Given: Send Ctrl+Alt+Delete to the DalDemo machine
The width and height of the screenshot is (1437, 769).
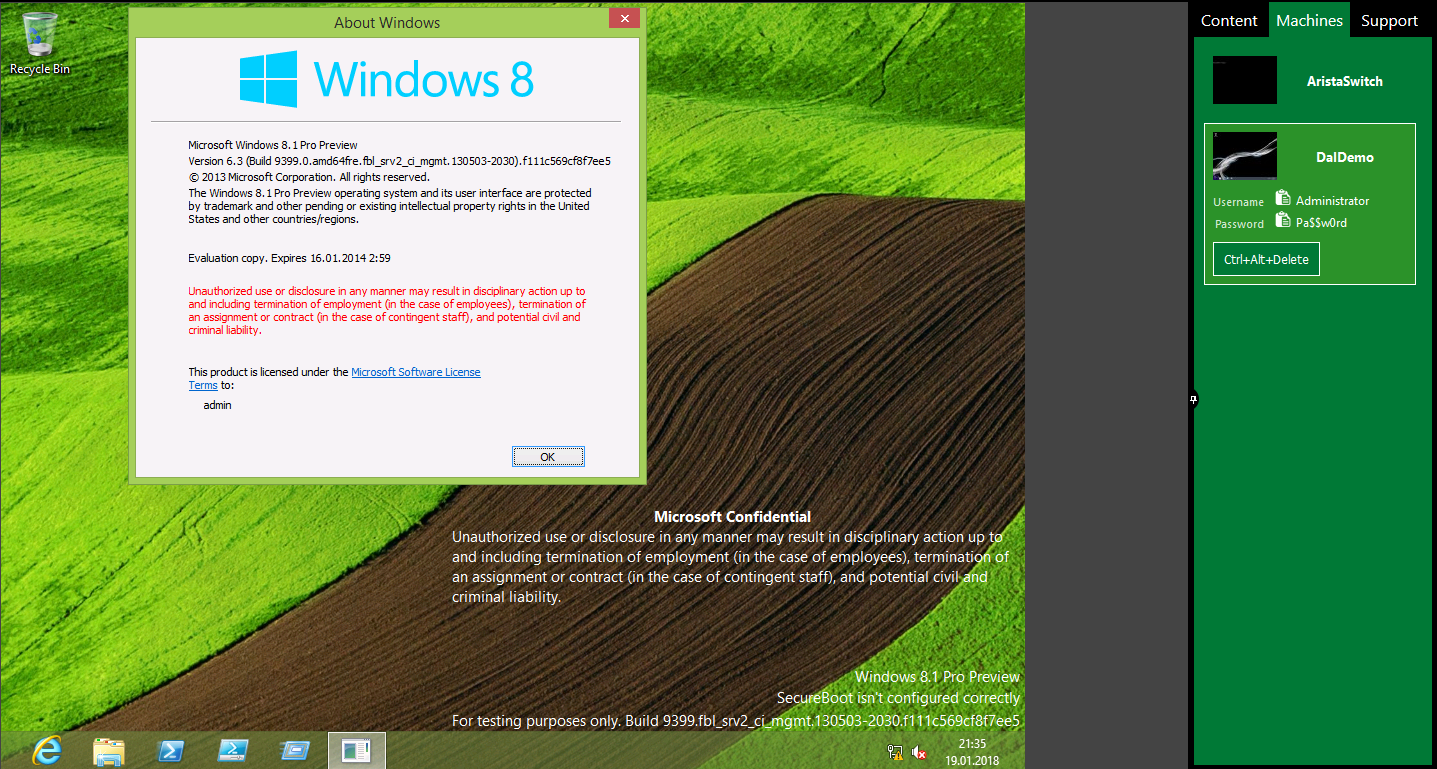Looking at the screenshot, I should pyautogui.click(x=1266, y=259).
